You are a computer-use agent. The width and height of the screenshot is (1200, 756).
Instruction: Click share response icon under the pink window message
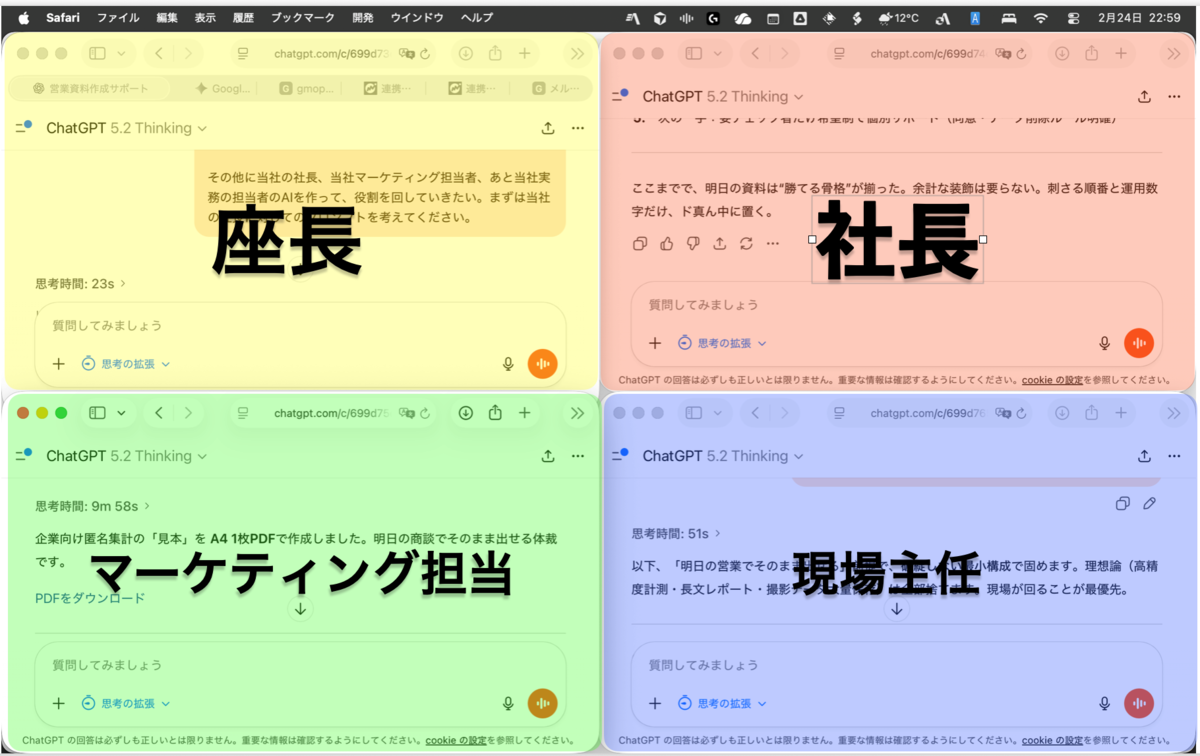pos(719,243)
